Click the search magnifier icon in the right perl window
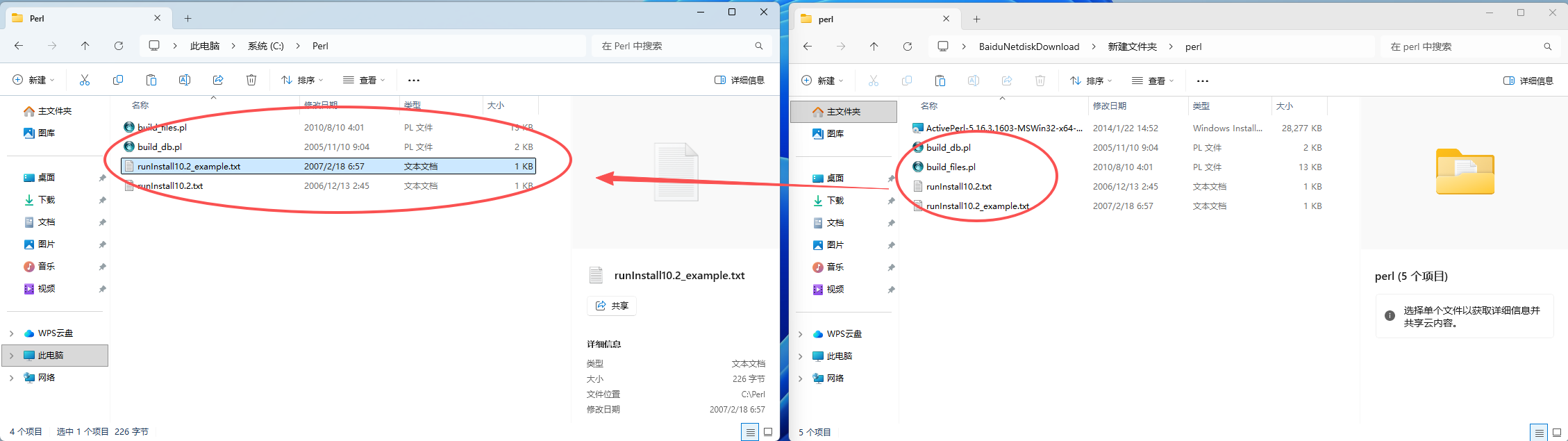1568x441 pixels. click(x=1548, y=47)
